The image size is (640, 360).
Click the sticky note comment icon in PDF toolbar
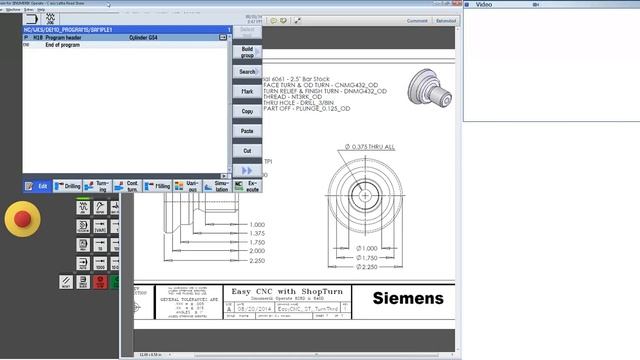click(x=273, y=20)
